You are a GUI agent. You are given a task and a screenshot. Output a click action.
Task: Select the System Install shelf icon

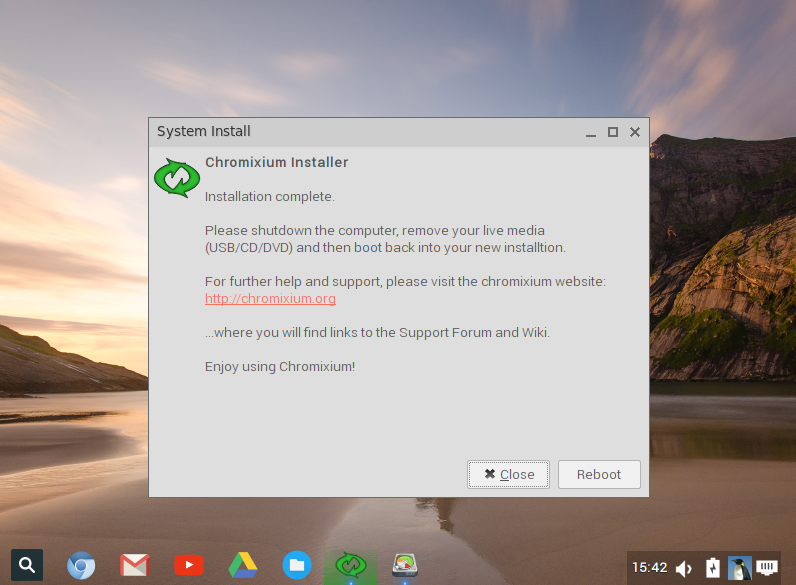tap(351, 565)
